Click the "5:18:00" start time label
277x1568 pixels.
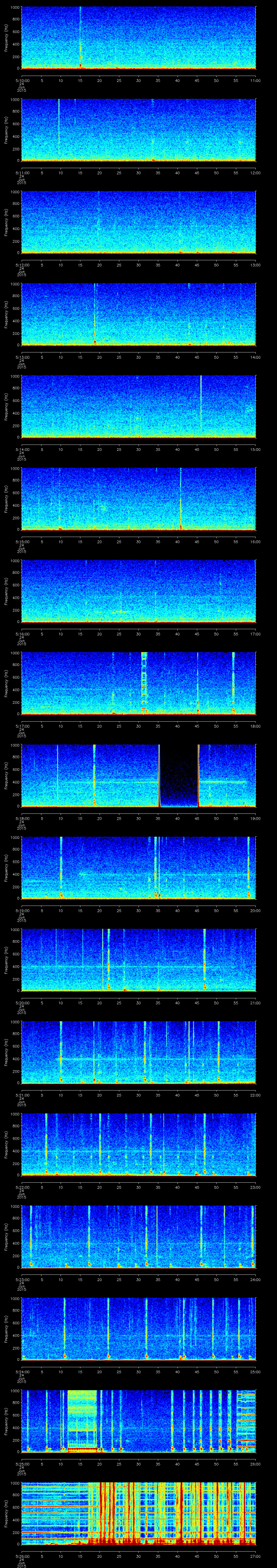pos(22,818)
